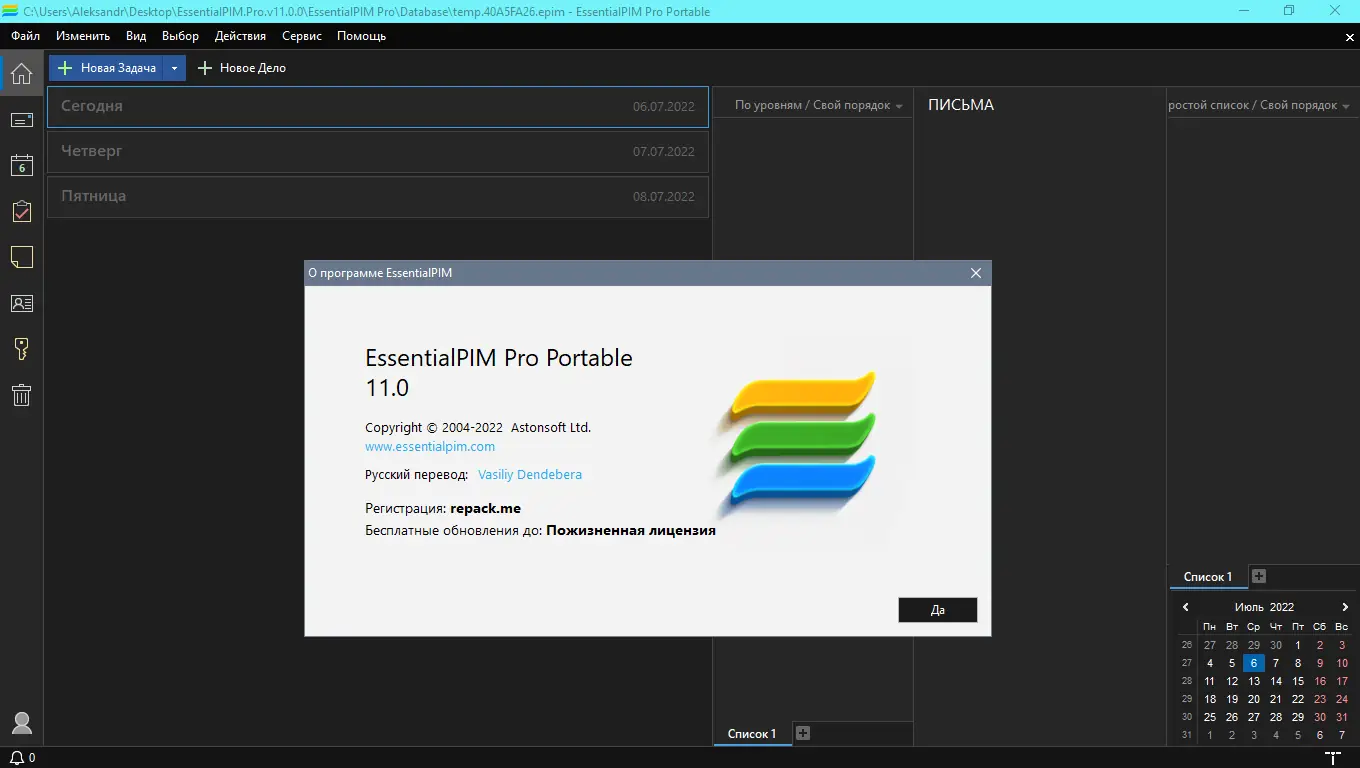Open the Contacts card icon in sidebar
Screen dimensions: 1360x768
(x=21, y=303)
